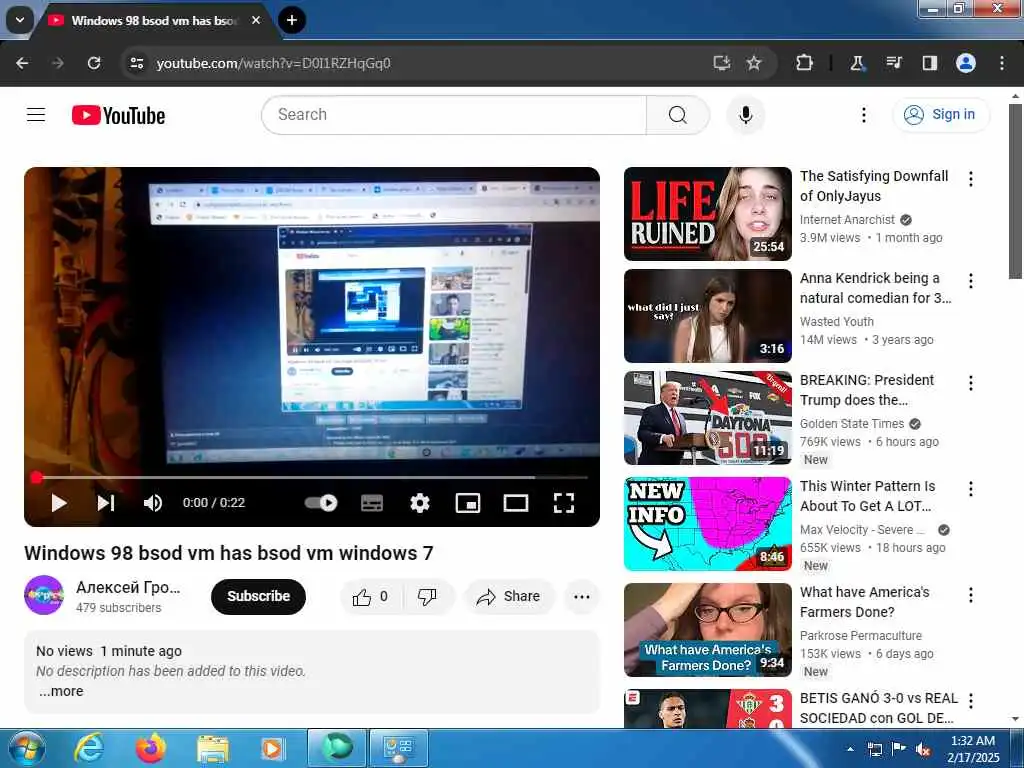Open The Satisfying Downfall of OnlyJayus thumbnail
The height and width of the screenshot is (768, 1024).
point(707,214)
